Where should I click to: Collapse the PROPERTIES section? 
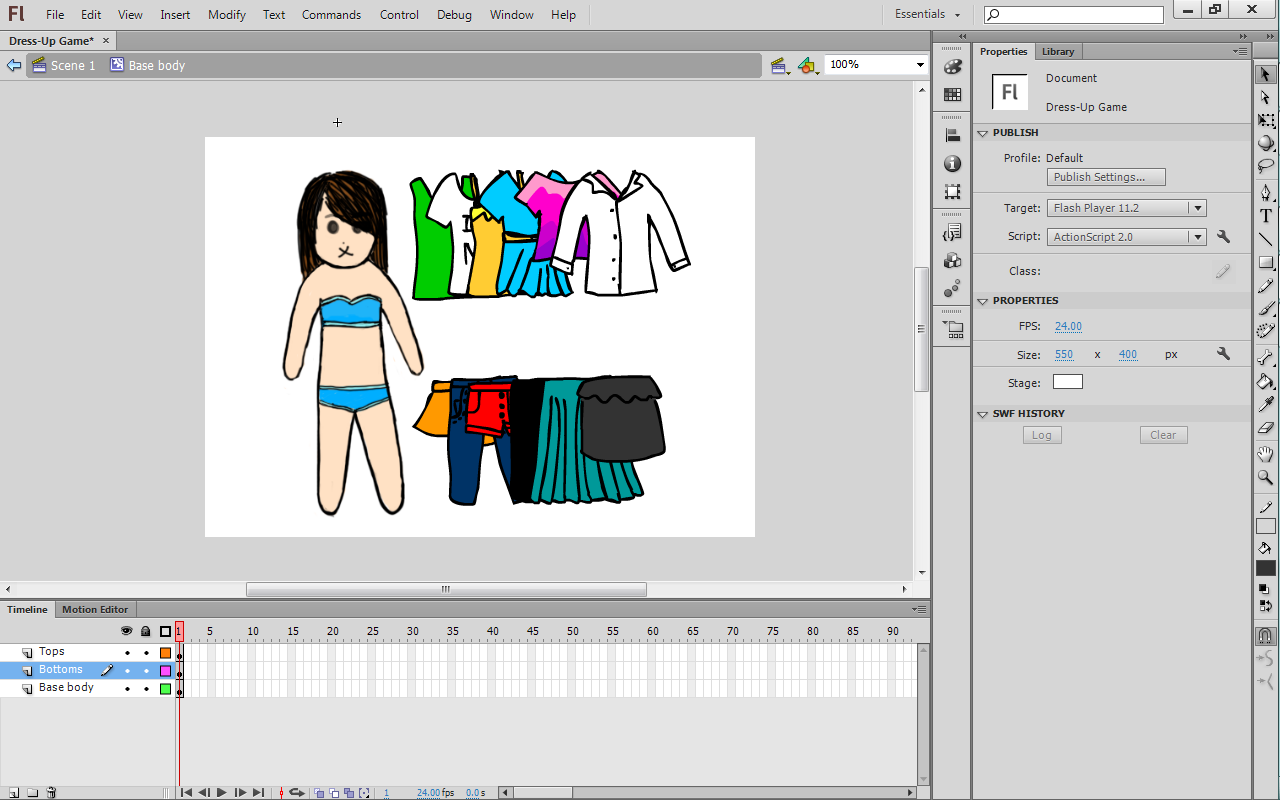point(983,301)
